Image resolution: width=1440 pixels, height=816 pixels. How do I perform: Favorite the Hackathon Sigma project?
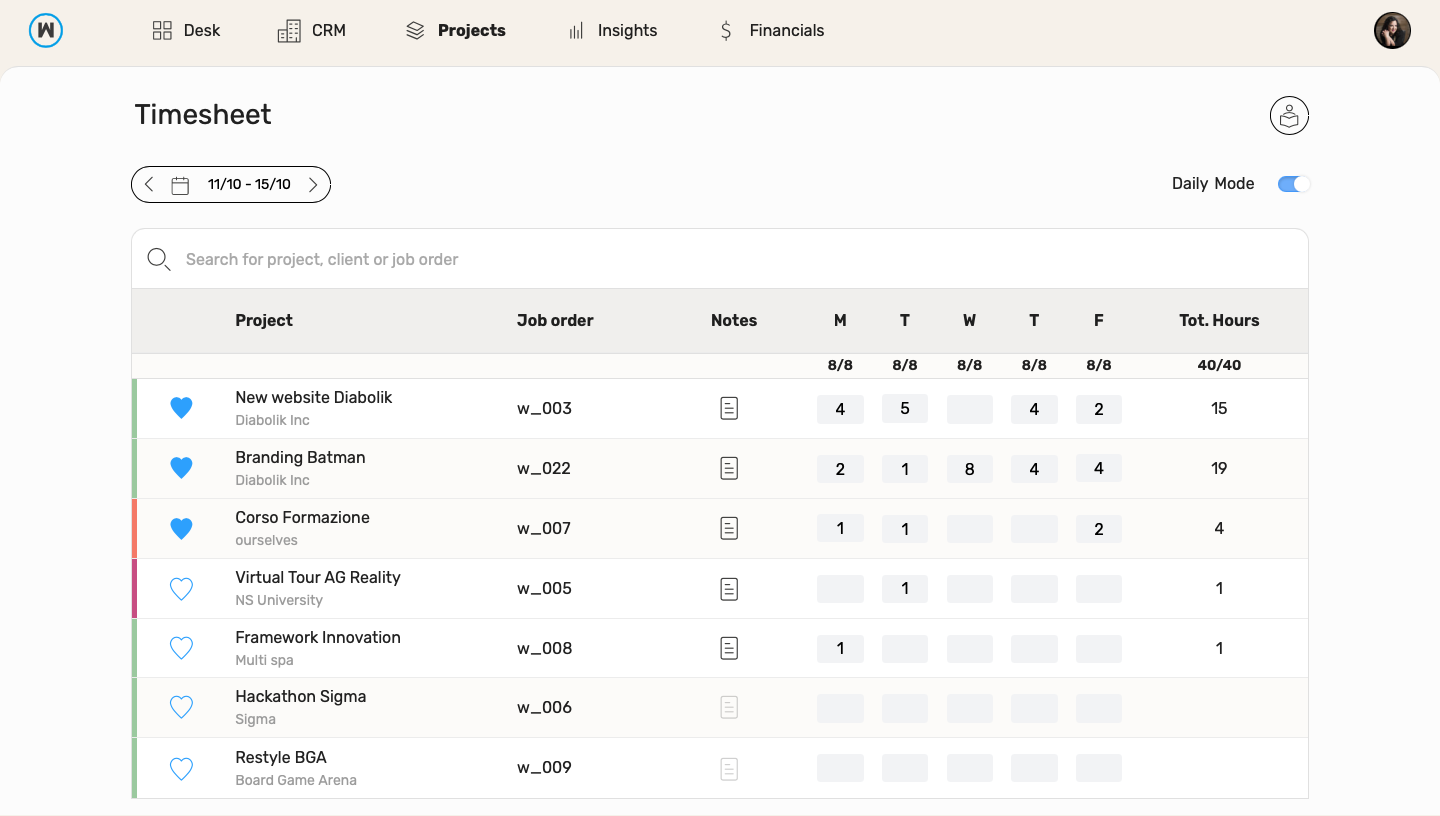(x=181, y=708)
